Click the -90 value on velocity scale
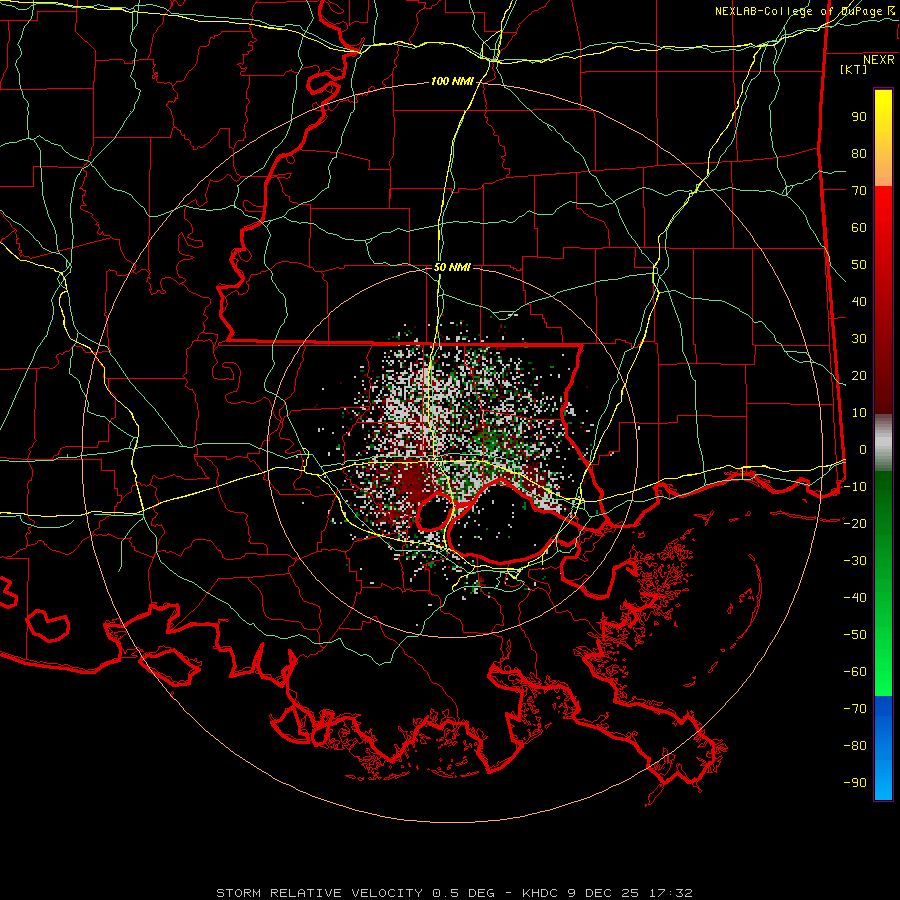Image resolution: width=900 pixels, height=900 pixels. point(855,783)
